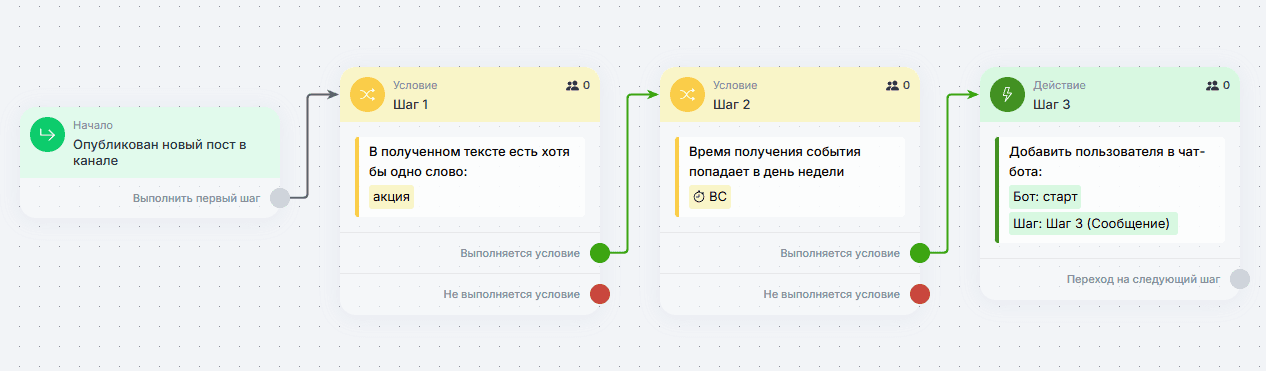
Task: Click the 'Шаг: Шаг 3 (Сообщение)' tag
Action: pyautogui.click(x=1093, y=223)
